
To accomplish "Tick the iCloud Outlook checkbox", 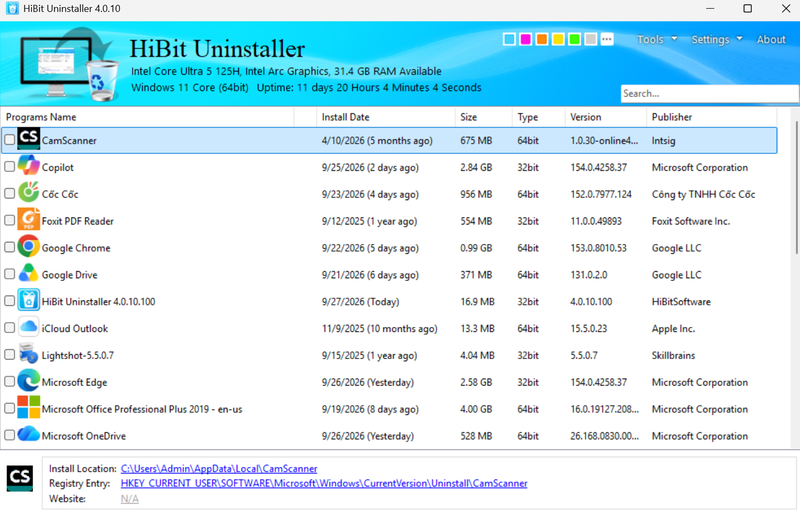I will click(9, 328).
